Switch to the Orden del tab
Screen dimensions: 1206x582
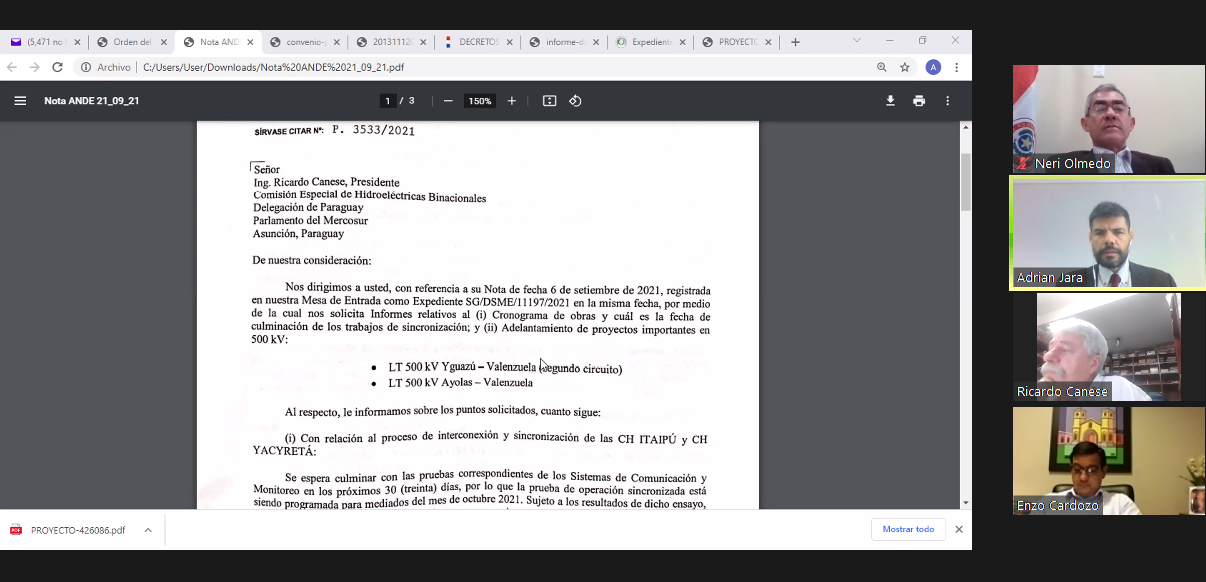[130, 42]
